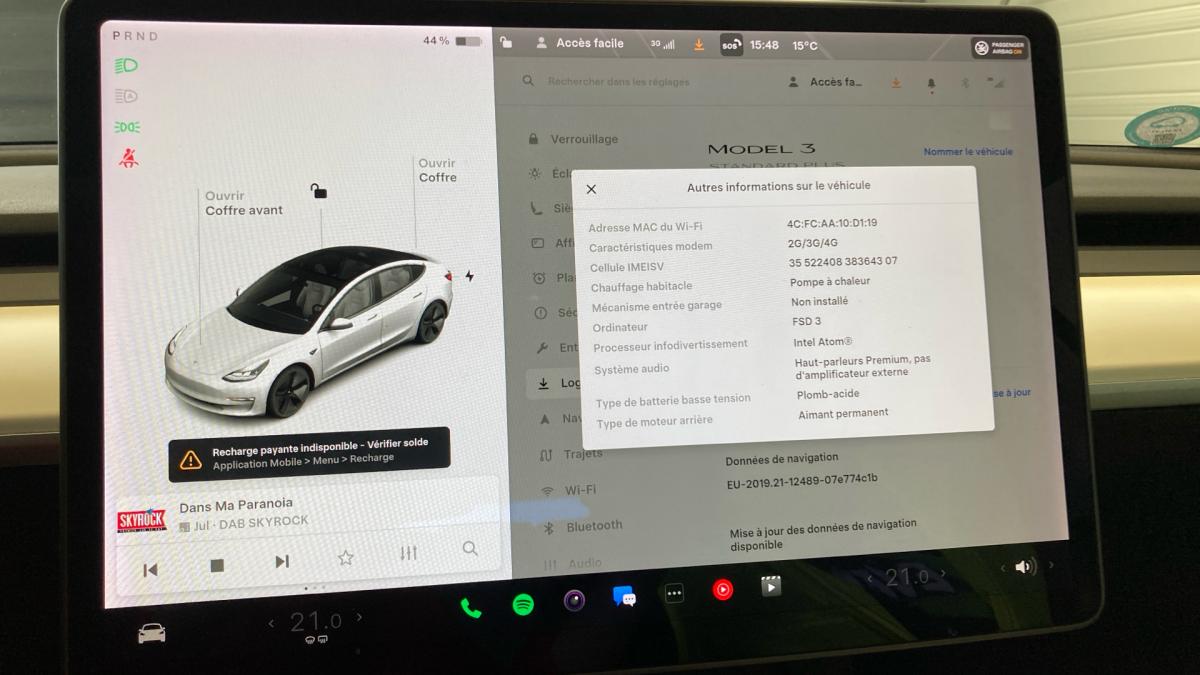1200x675 pixels.
Task: Tap orange download icon in status bar
Action: pos(699,45)
